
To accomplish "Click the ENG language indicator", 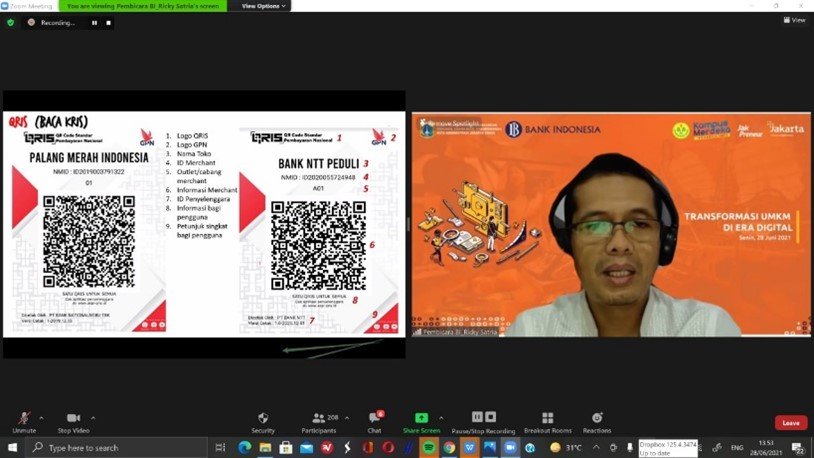I will coord(737,447).
